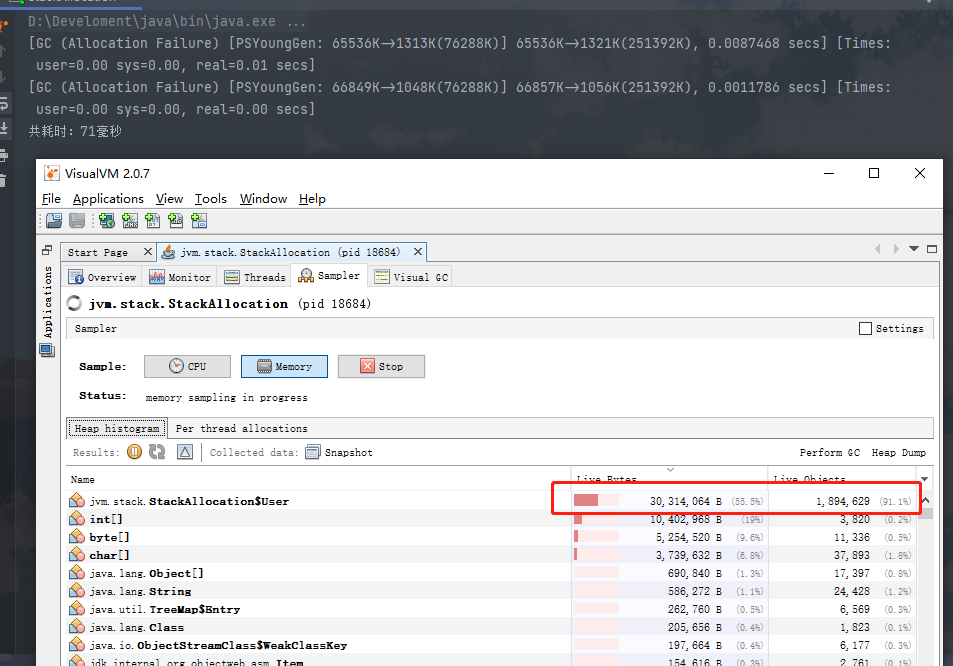The width and height of the screenshot is (953, 666).
Task: Click the histogram scrollbar up arrow
Action: click(925, 500)
